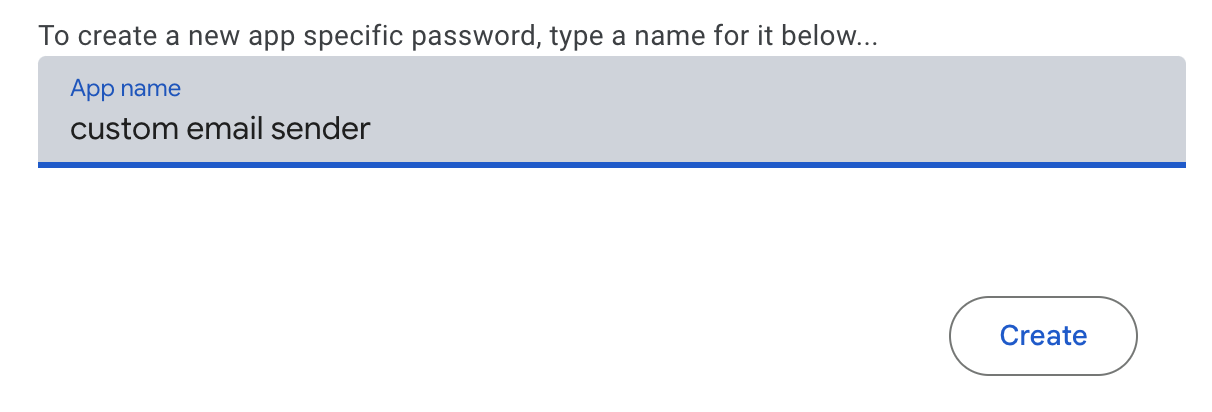The height and width of the screenshot is (412, 1212).
Task: Click the floating "App name" label
Action: (125, 88)
